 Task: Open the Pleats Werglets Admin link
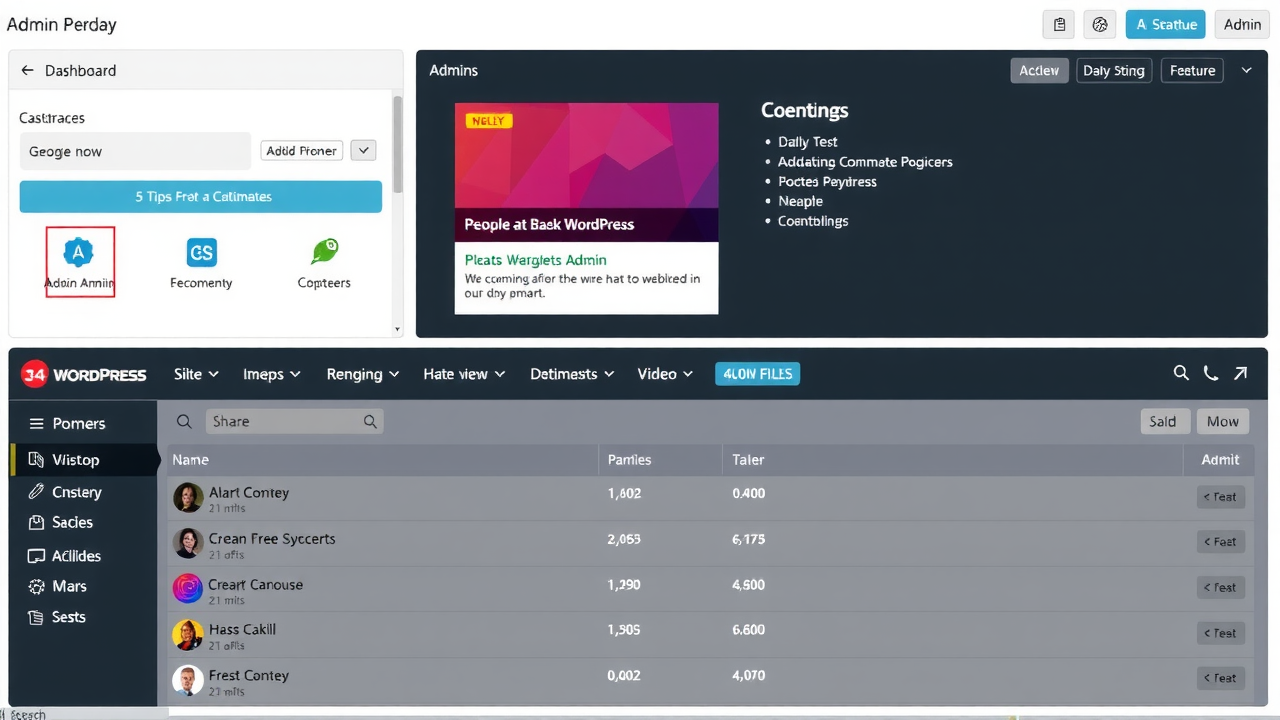click(535, 259)
